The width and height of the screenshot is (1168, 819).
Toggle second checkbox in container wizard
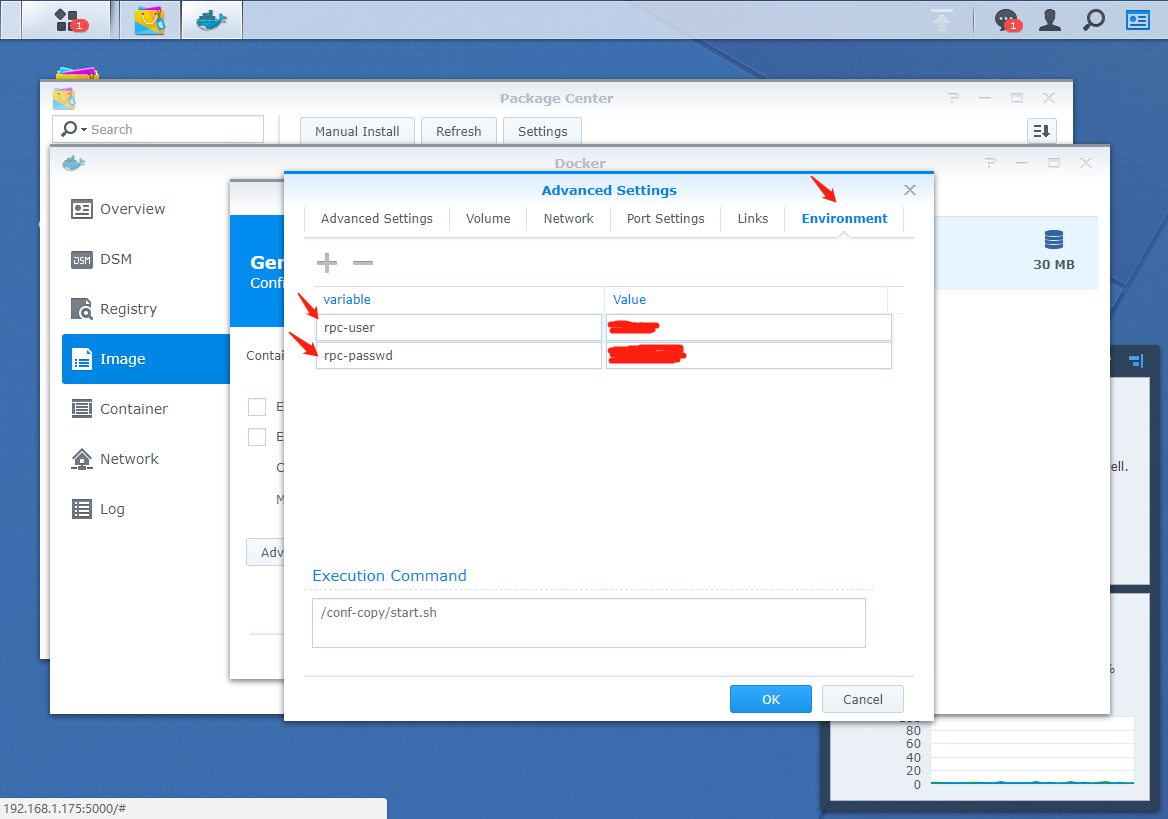coord(257,437)
